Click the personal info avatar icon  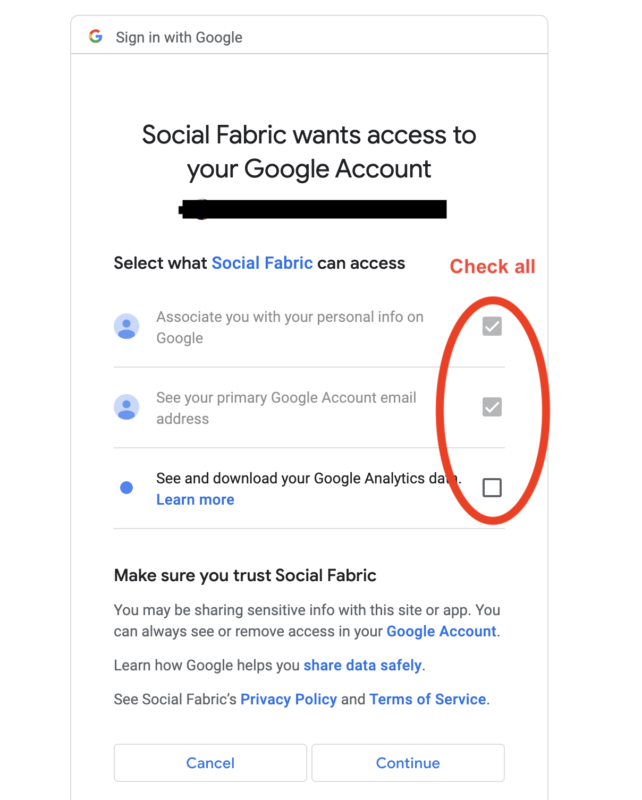point(127,327)
